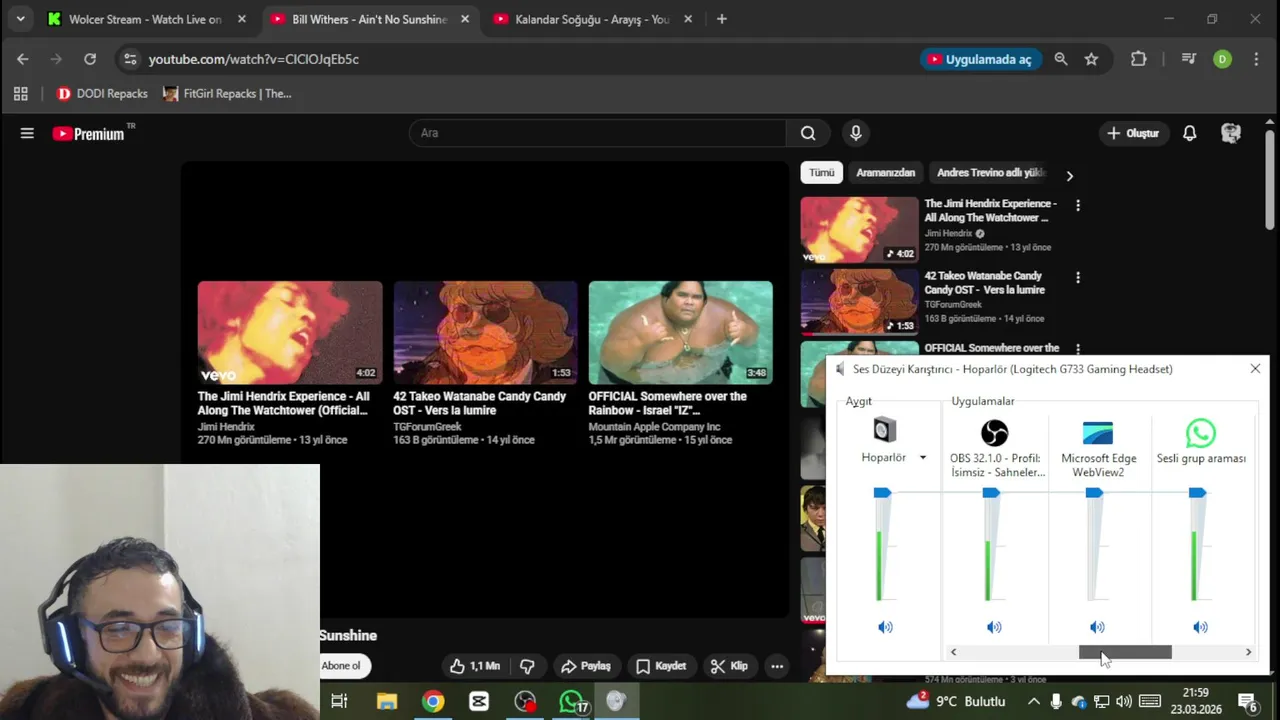
Task: Click the Paylaş share button
Action: 585,666
